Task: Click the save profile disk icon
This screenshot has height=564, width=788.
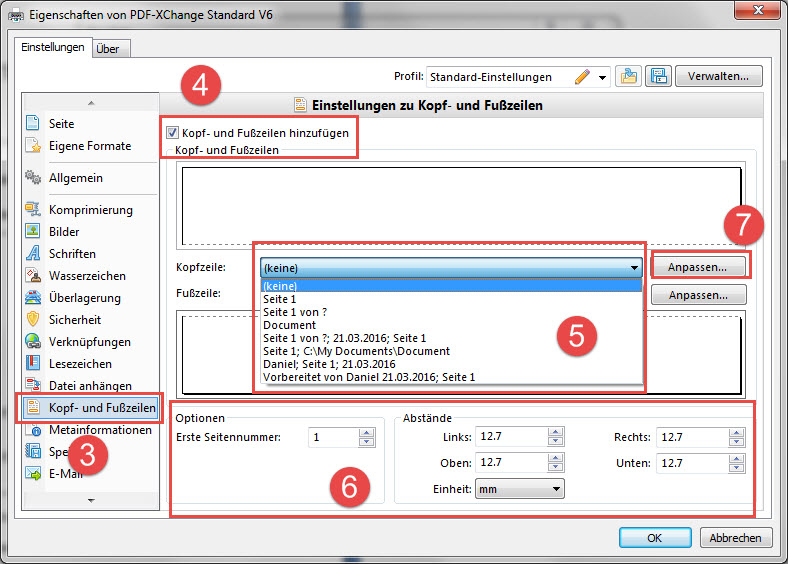Action: click(x=658, y=76)
